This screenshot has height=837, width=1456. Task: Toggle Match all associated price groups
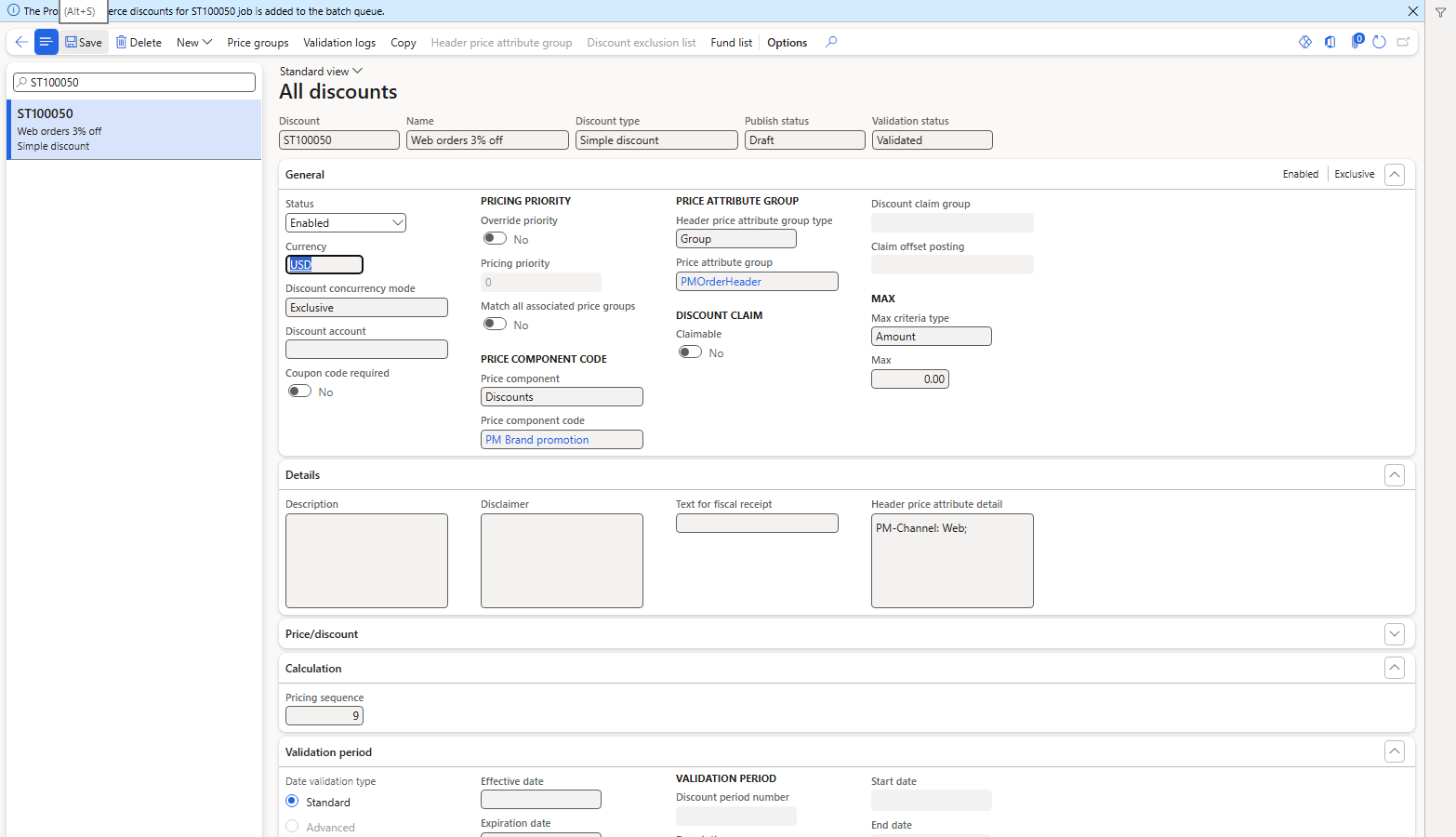(496, 325)
